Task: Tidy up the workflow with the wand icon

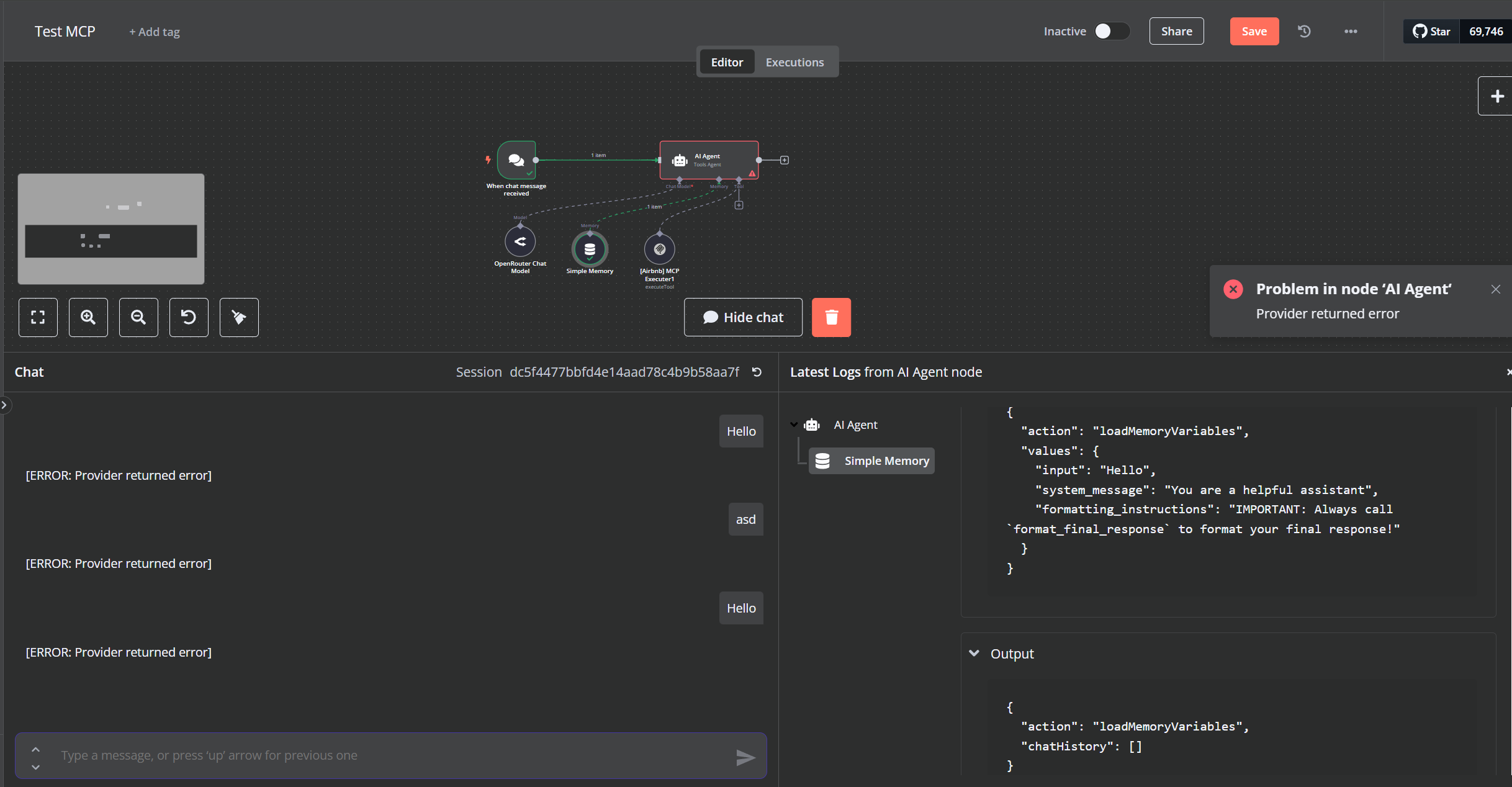Action: (x=239, y=317)
